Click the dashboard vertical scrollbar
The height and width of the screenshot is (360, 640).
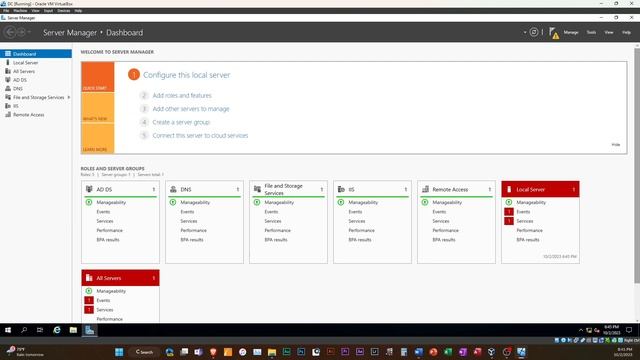tap(637, 166)
